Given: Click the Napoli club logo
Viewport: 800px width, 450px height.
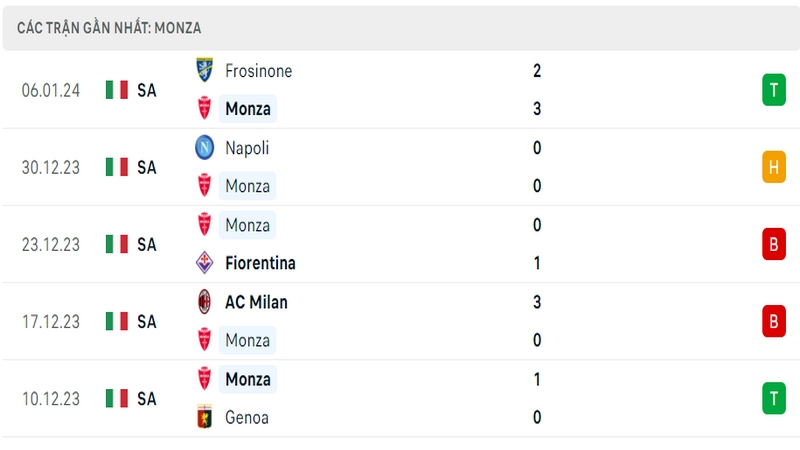Looking at the screenshot, I should (x=205, y=147).
